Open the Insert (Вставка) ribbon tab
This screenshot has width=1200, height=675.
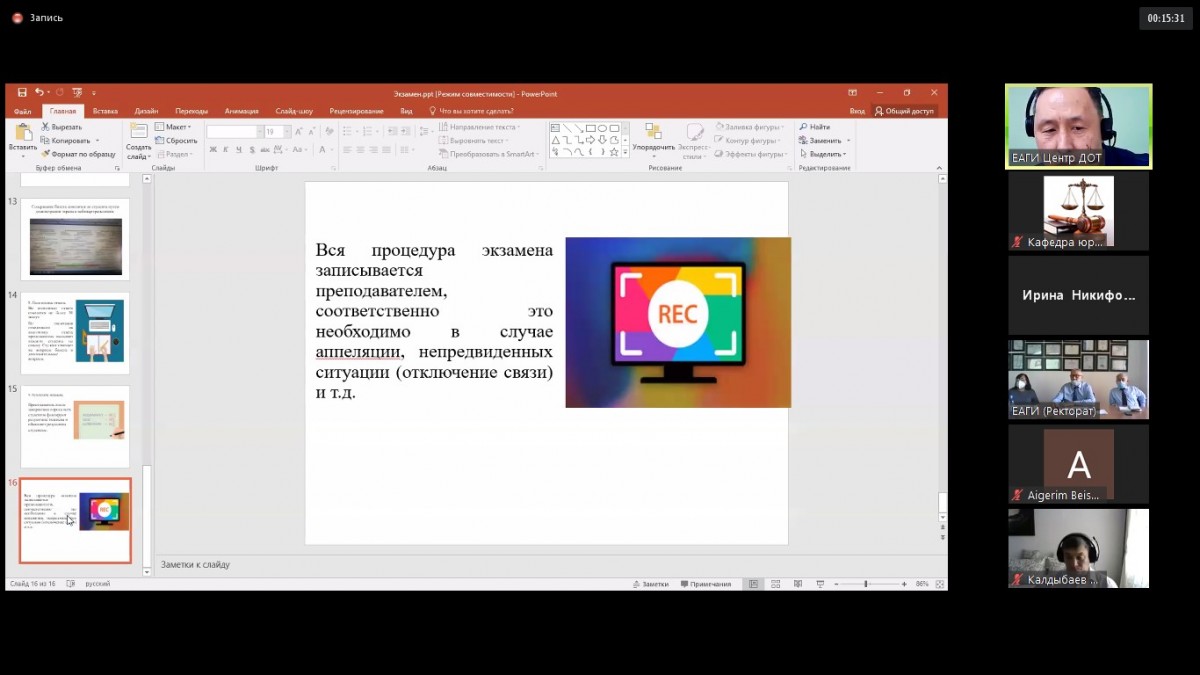coord(105,111)
